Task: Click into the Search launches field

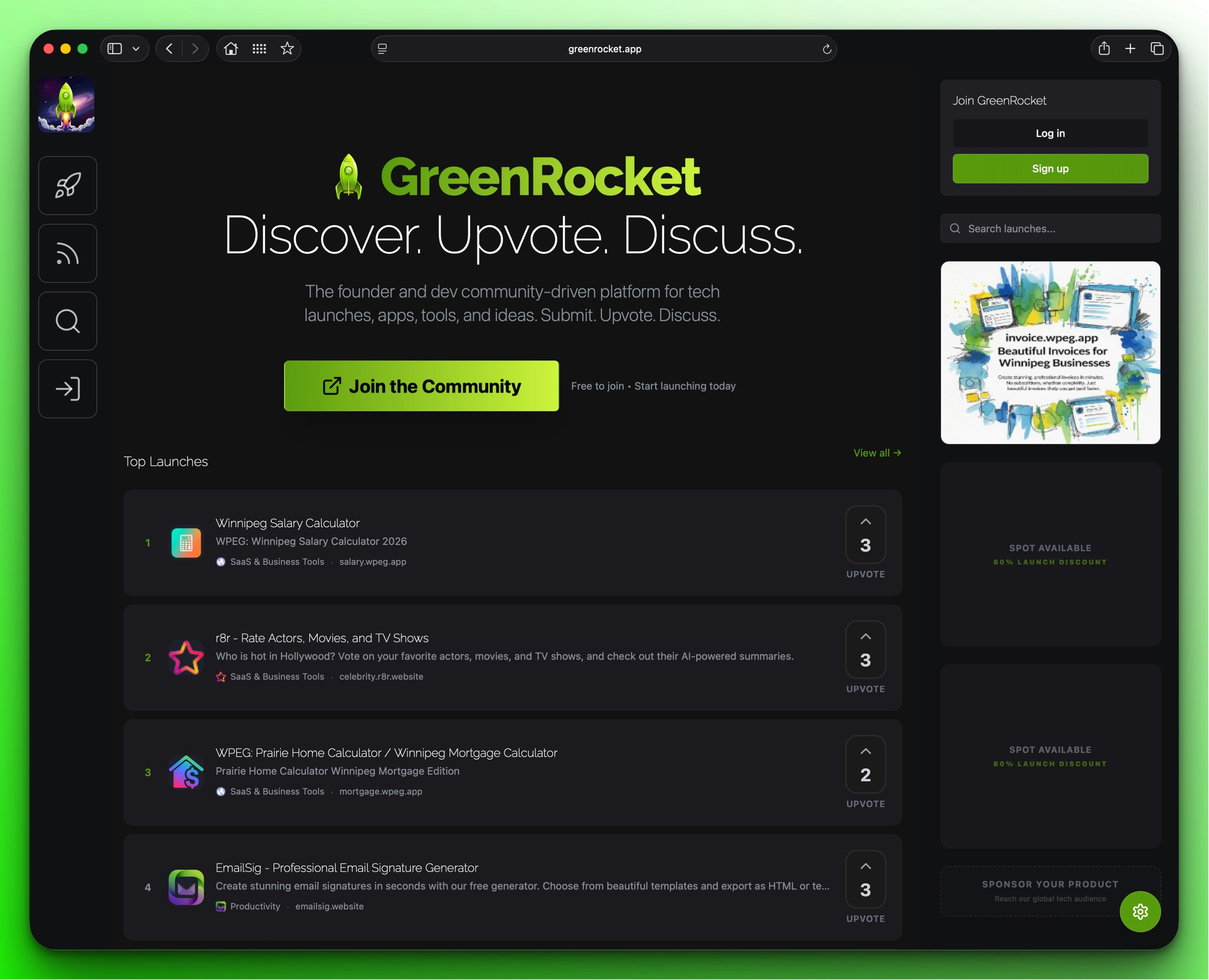Action: click(1049, 228)
